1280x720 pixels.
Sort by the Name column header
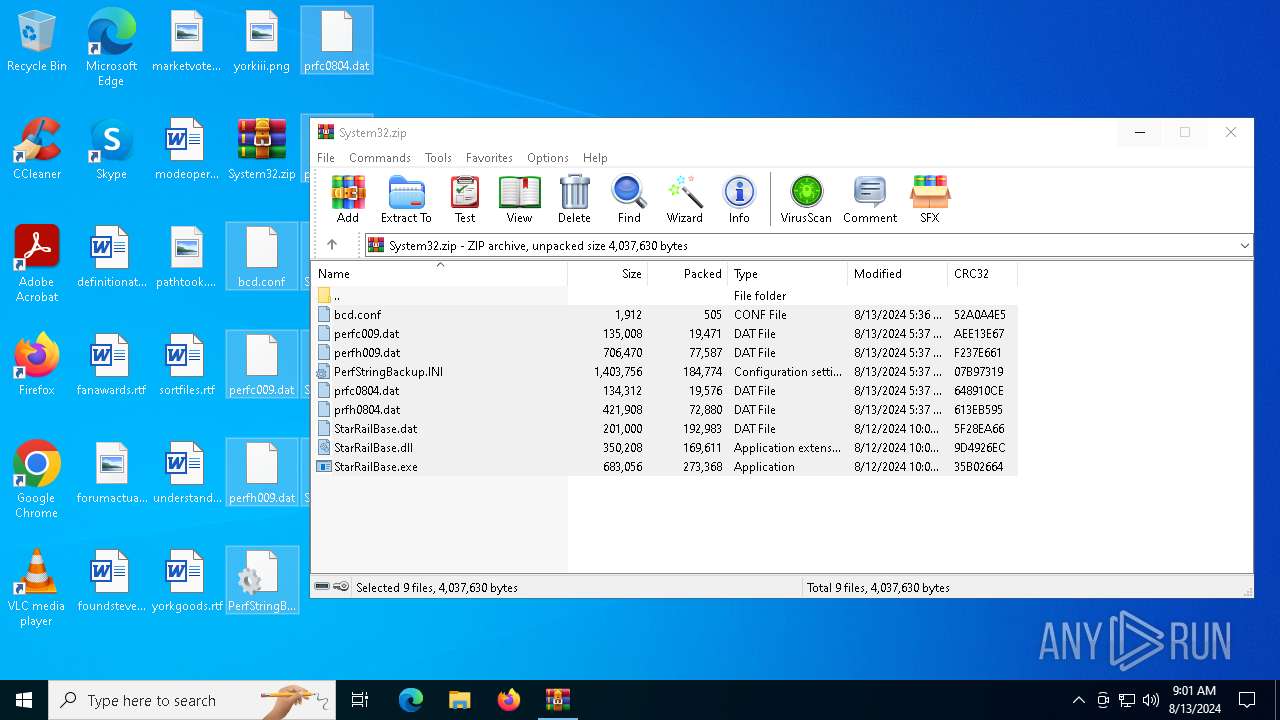click(440, 274)
